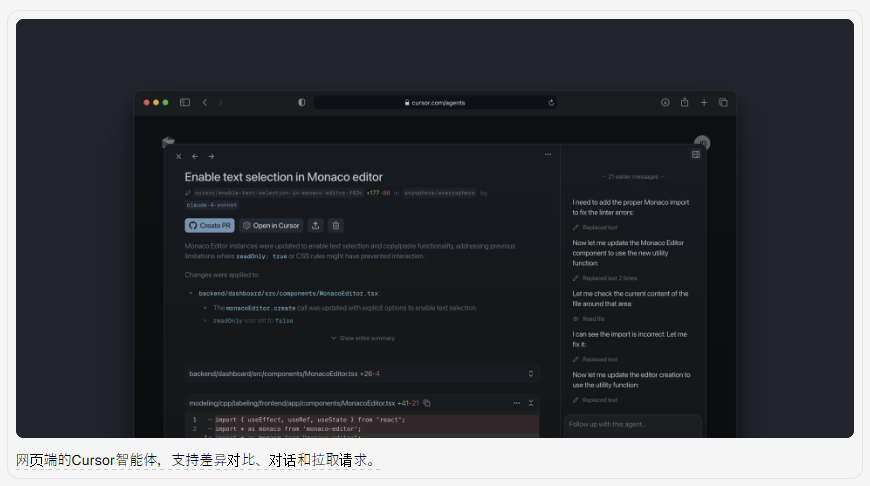Click the Enable text selection in Monaco editor title

point(284,177)
